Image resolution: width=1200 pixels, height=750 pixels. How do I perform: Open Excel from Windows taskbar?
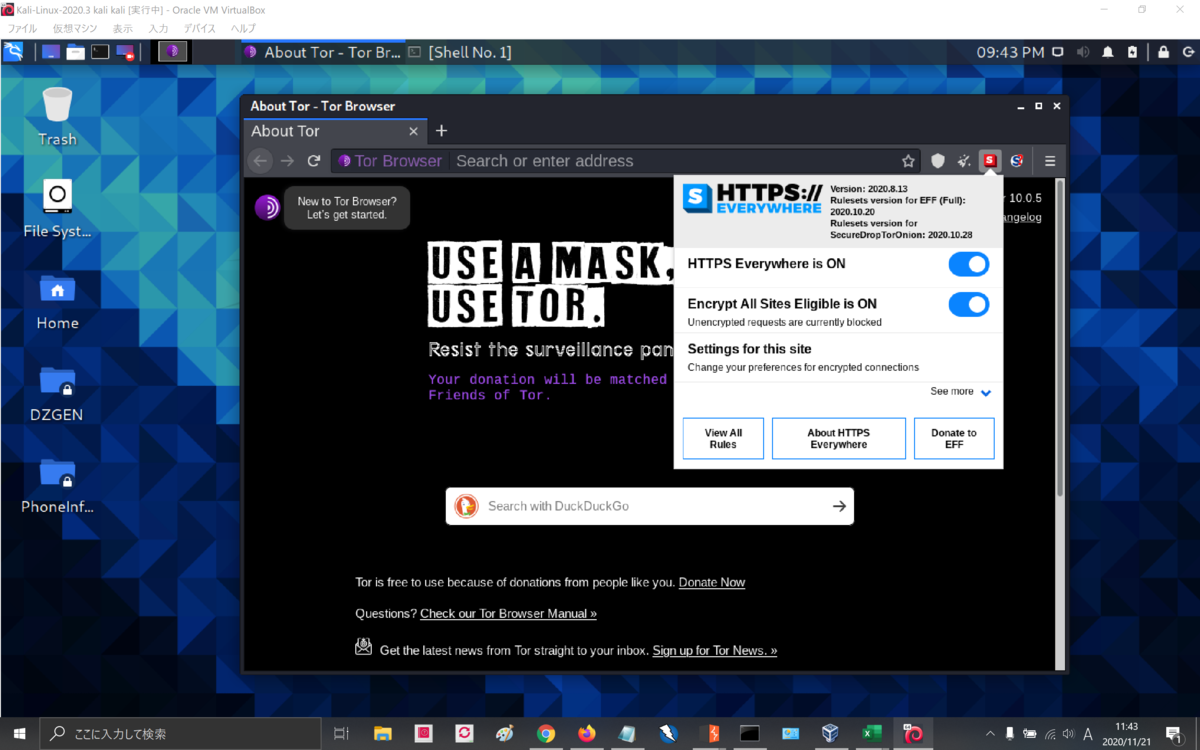pos(872,733)
